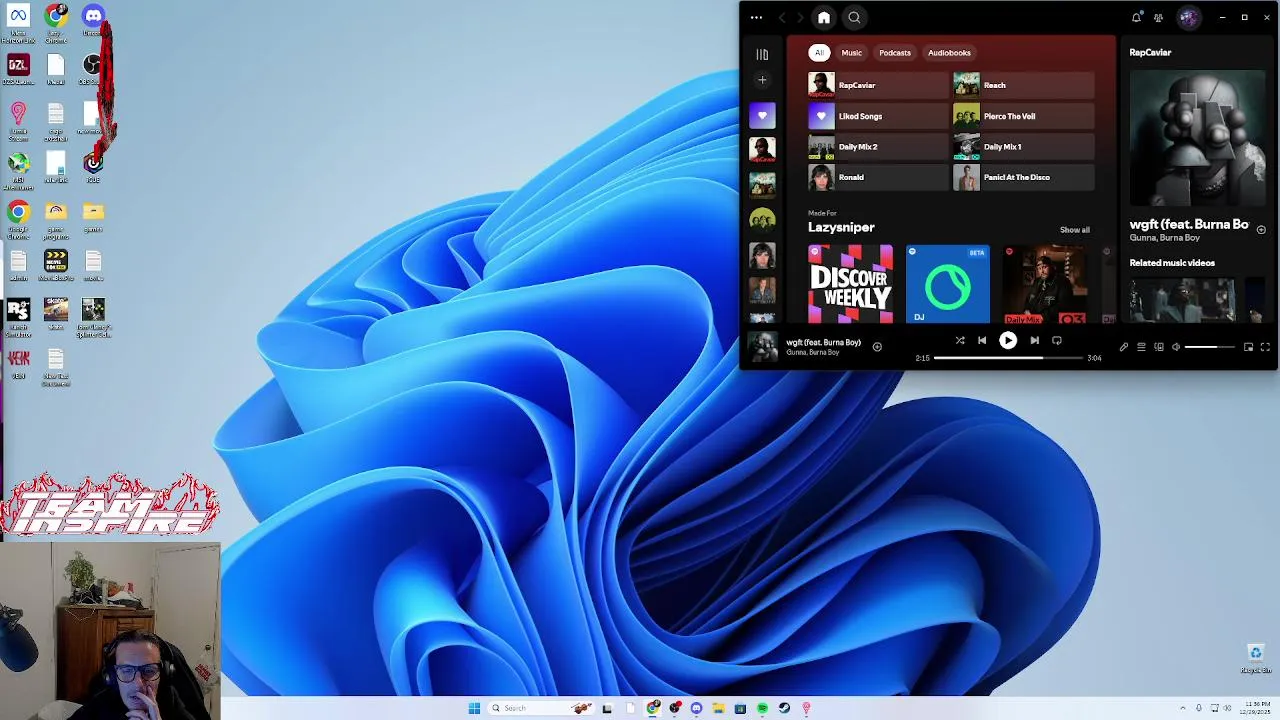The height and width of the screenshot is (720, 1280).
Task: Click the Gunna, Burna Boy artist link in the player bar
Action: 812,353
